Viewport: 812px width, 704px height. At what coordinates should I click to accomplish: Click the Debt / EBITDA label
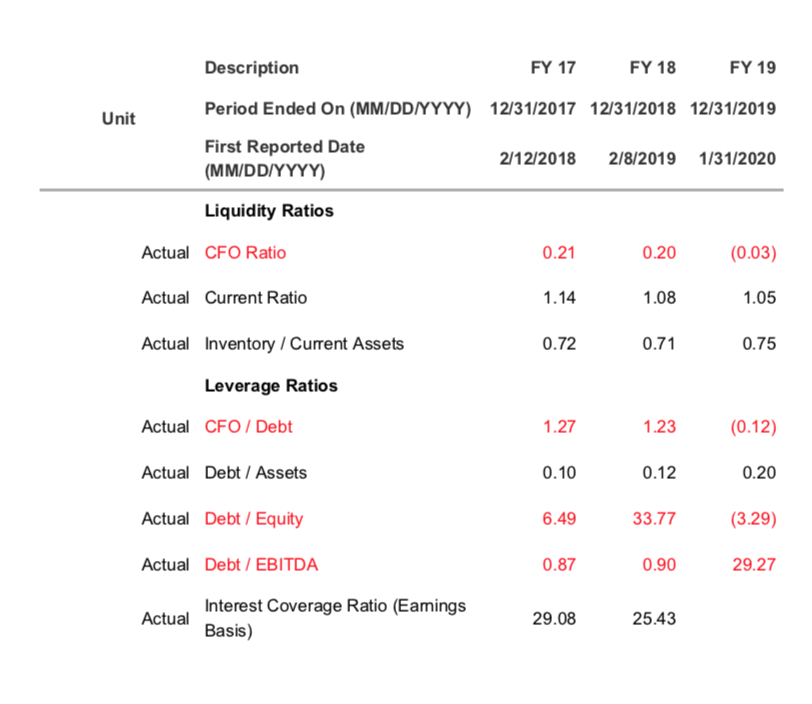(x=261, y=565)
